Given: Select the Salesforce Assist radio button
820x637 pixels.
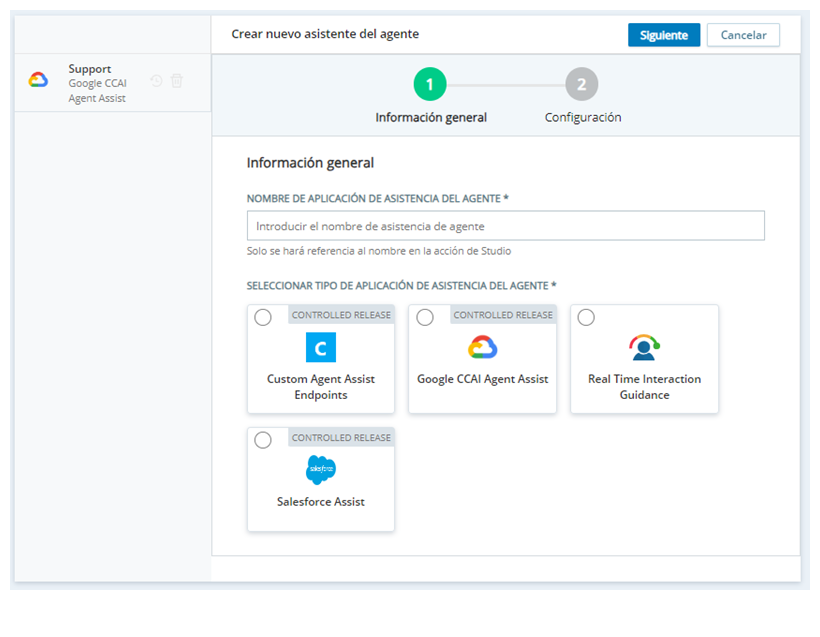Looking at the screenshot, I should (263, 440).
